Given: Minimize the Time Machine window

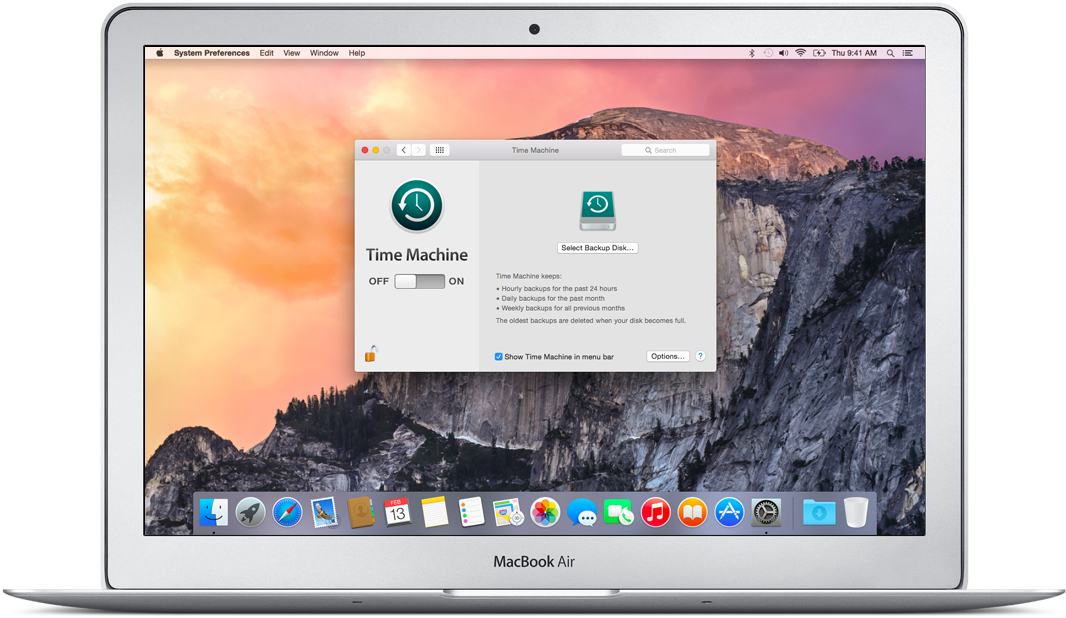Looking at the screenshot, I should [x=376, y=150].
